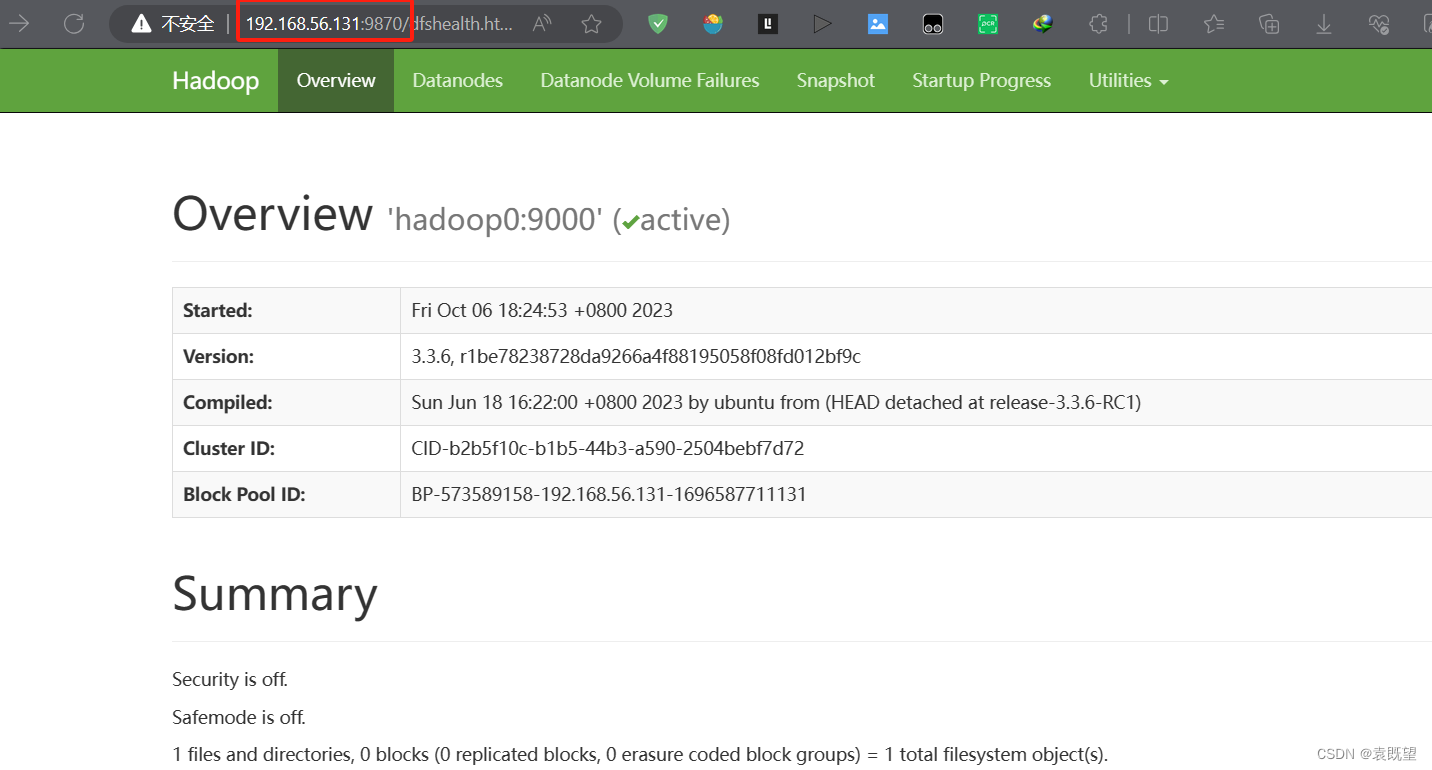Viewport: 1432px width, 770px height.
Task: Open the browser essentials heart icon
Action: tap(1379, 24)
